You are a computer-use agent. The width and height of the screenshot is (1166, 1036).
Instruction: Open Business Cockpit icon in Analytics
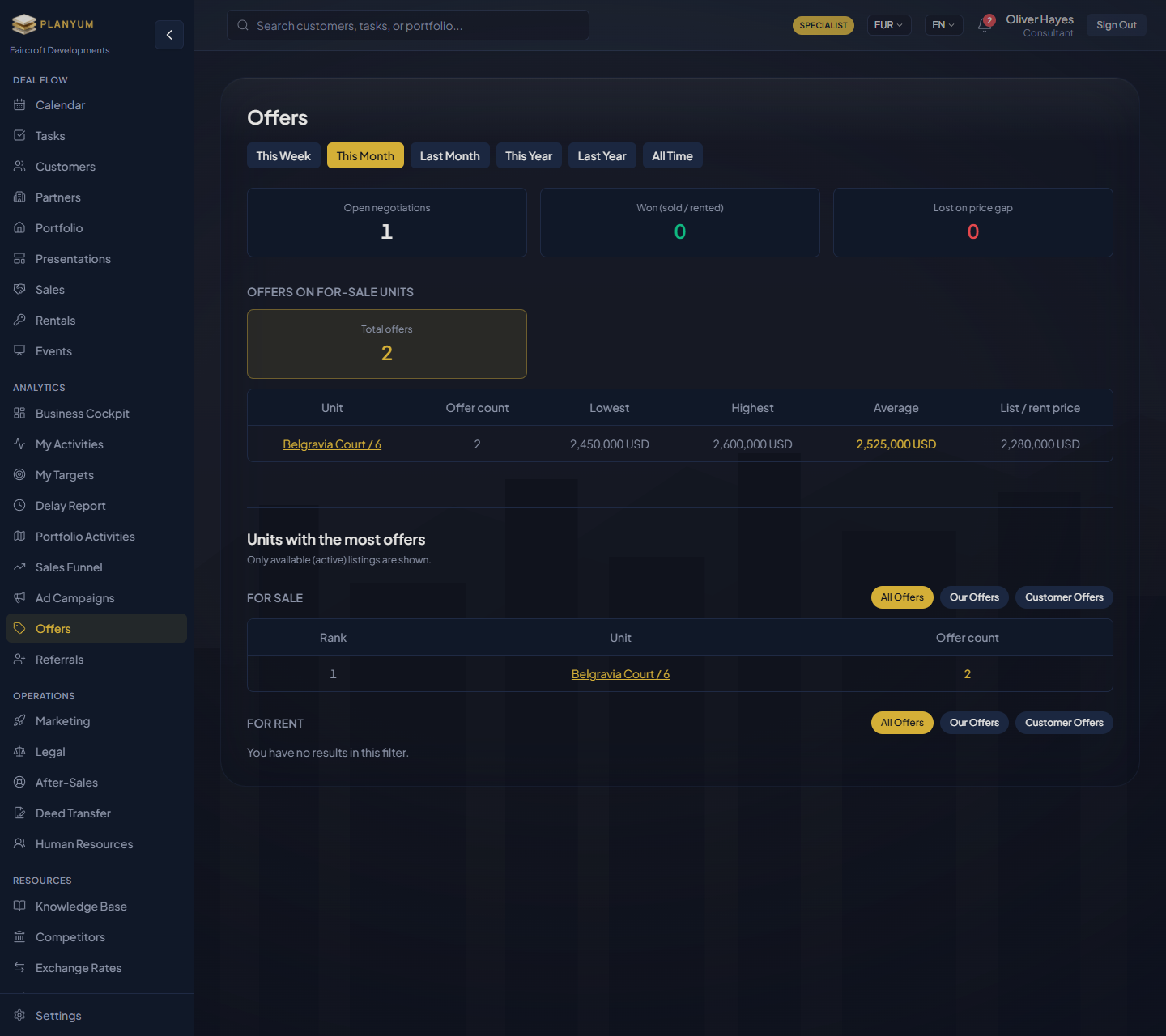pos(19,413)
